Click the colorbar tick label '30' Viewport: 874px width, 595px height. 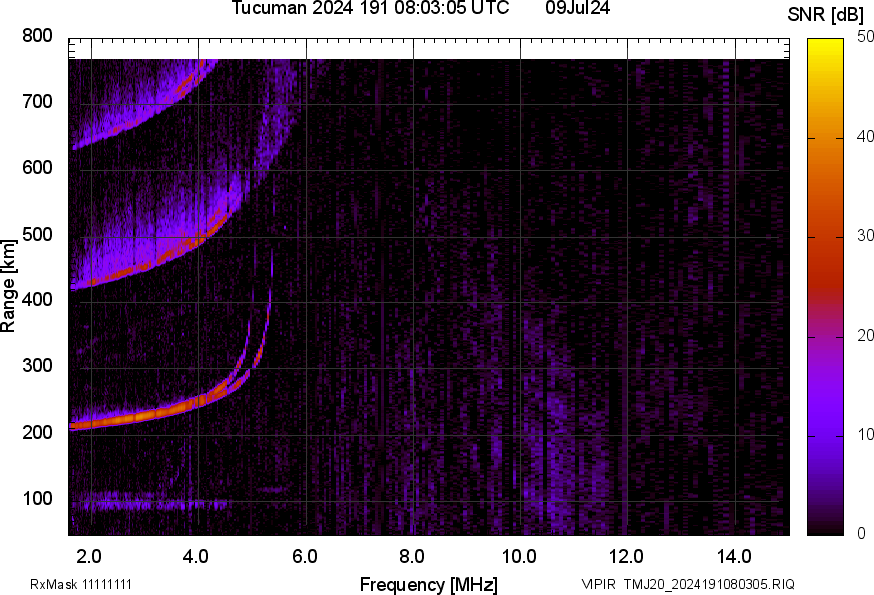pos(865,235)
